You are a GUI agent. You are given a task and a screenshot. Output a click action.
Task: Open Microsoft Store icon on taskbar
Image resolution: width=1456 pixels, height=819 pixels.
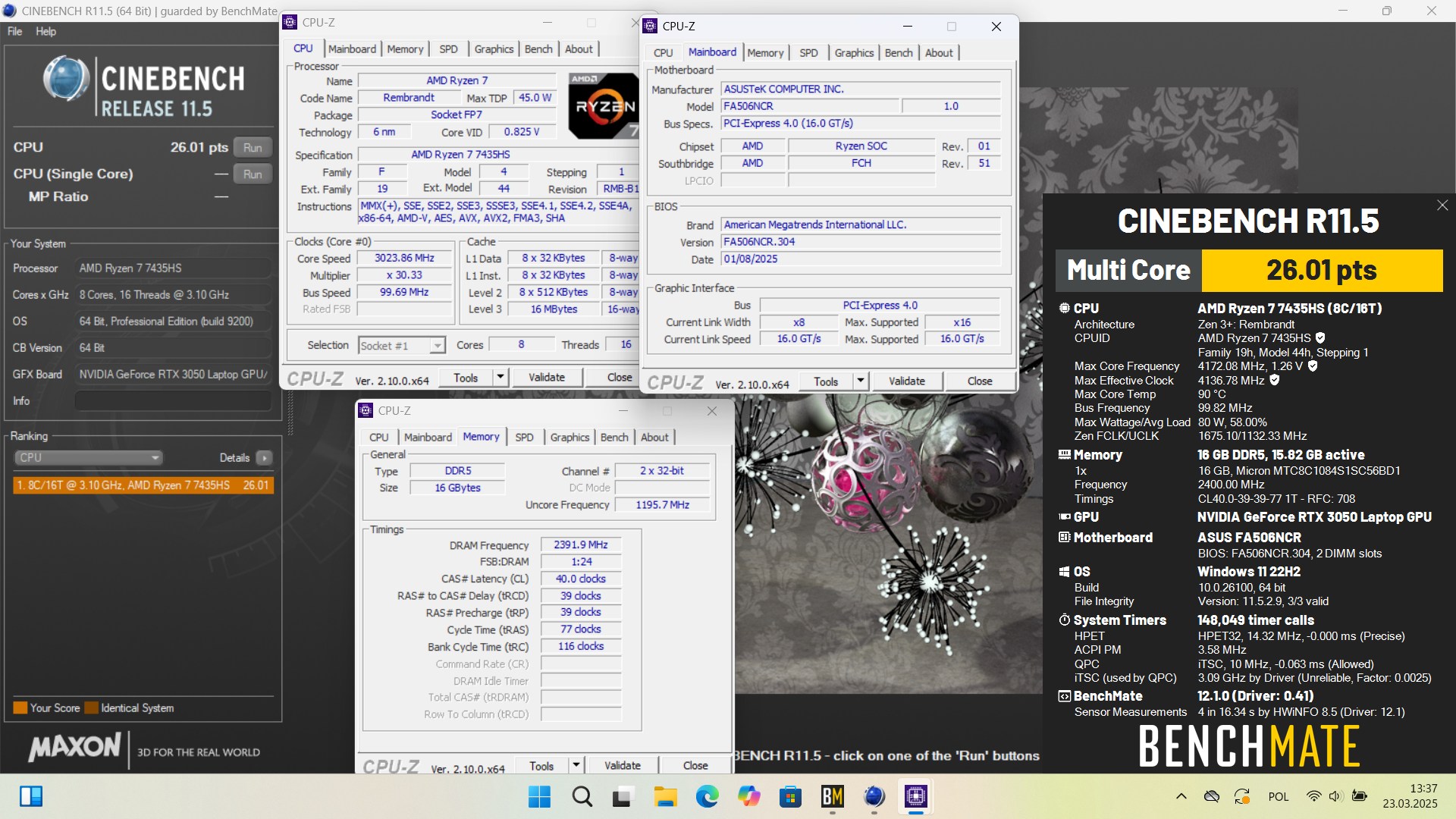point(790,796)
